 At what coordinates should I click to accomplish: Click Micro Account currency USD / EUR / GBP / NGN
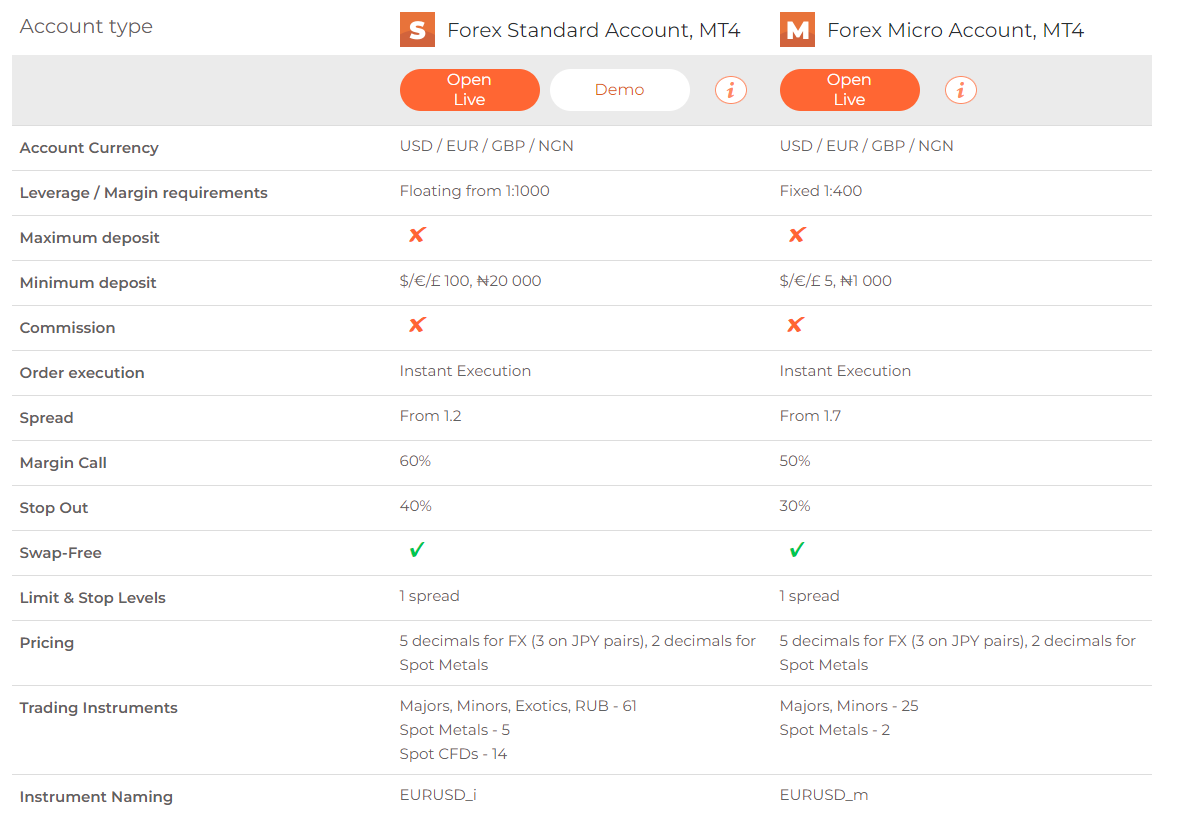point(867,145)
